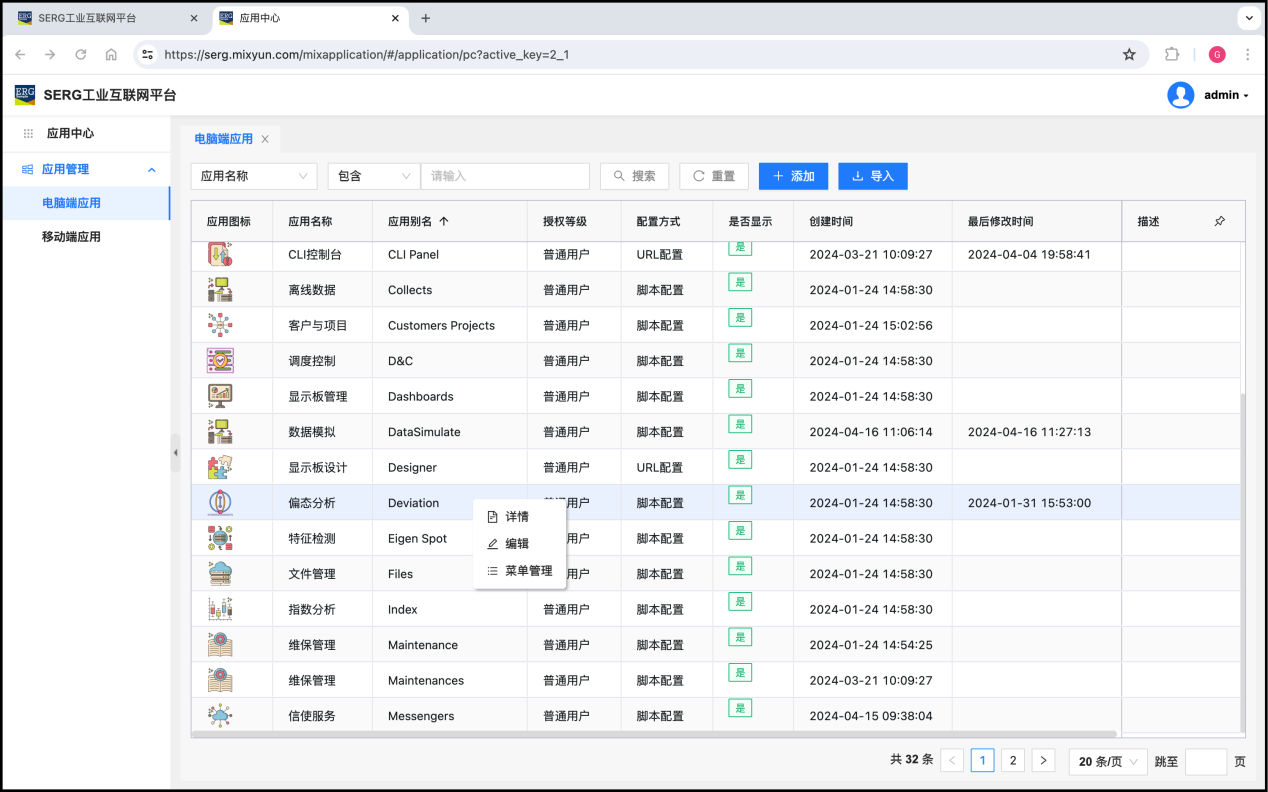Screen dimensions: 1268x792
Task: Click the pin icon in 描述 column
Action: pos(1219,221)
